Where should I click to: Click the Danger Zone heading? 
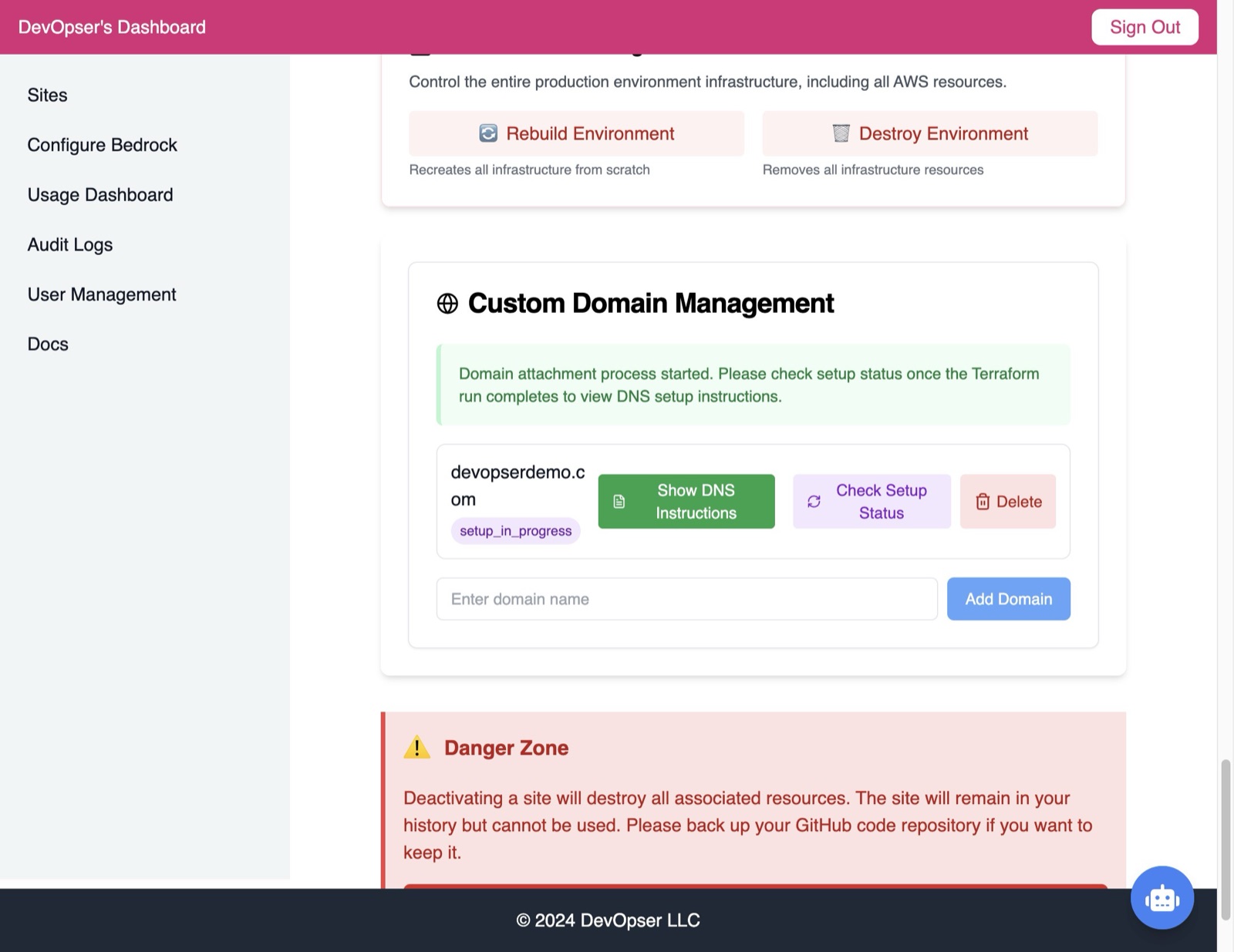point(506,748)
